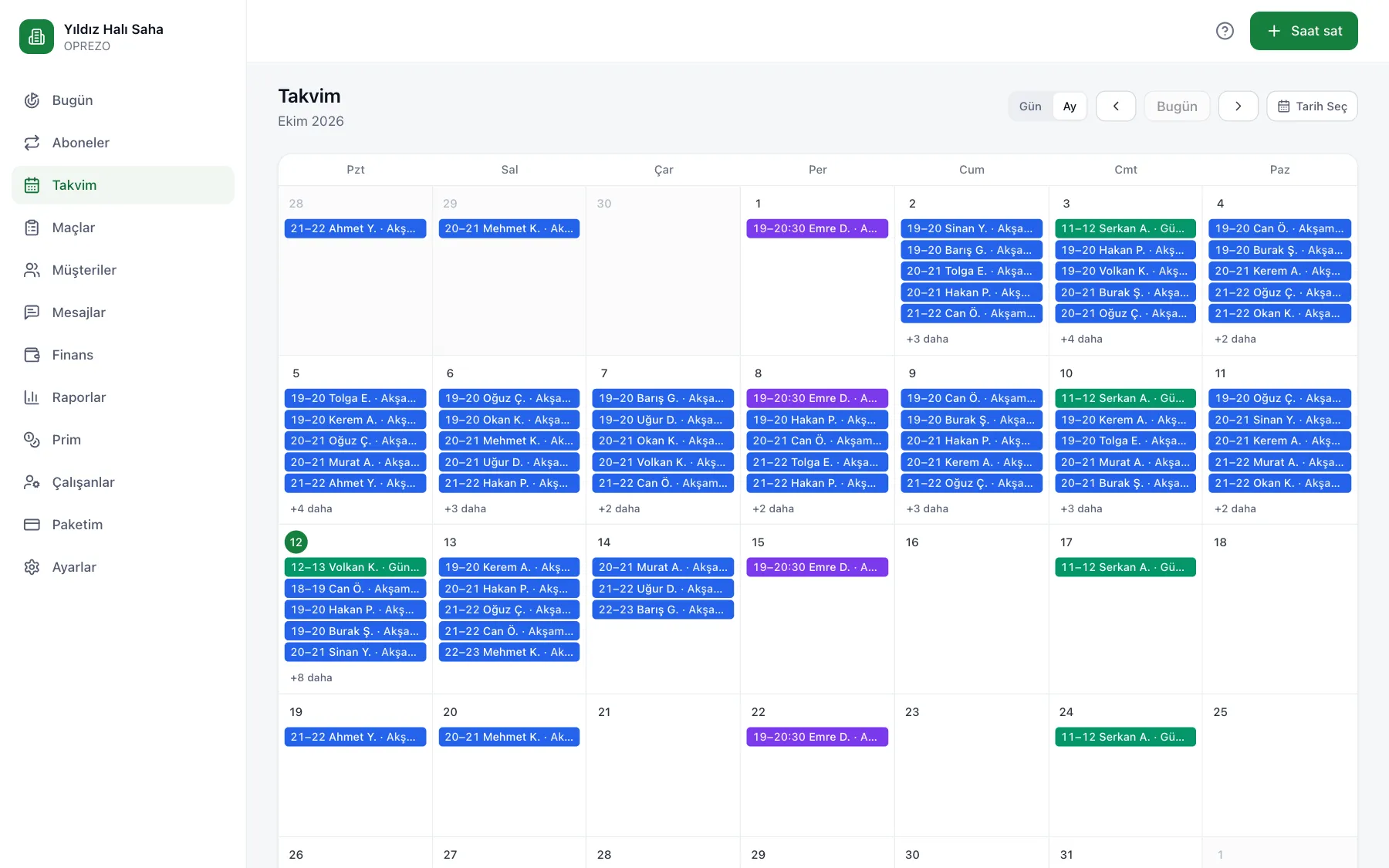This screenshot has height=868, width=1389.
Task: Select the highlighted day 12
Action: point(296,542)
